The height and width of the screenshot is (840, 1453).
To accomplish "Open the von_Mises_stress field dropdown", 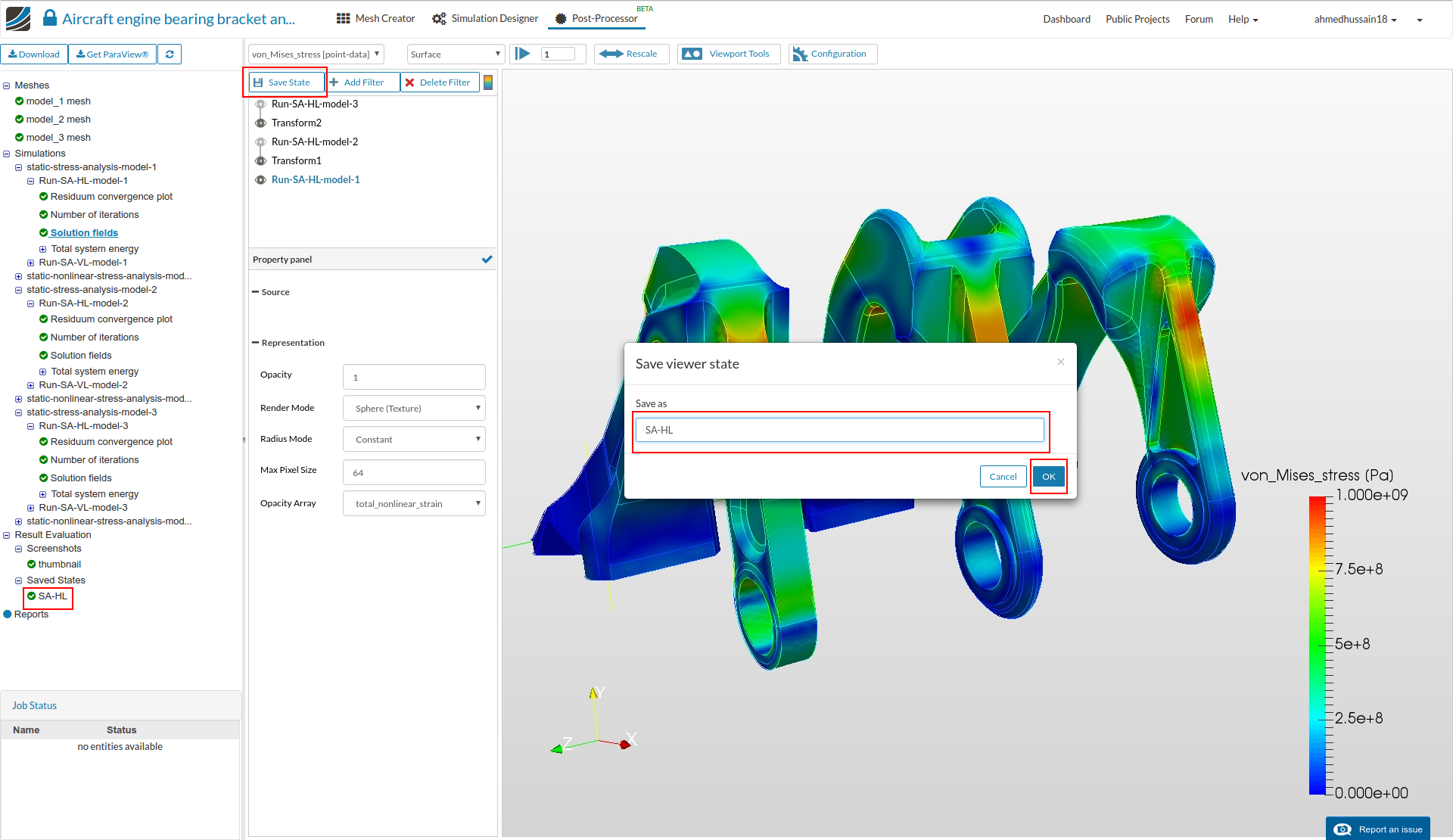I will 316,54.
